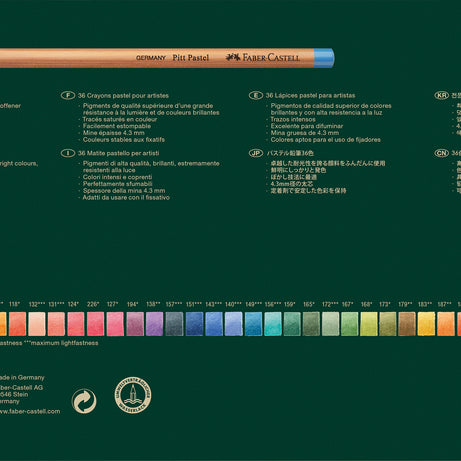Click the 'GERMANY' text on pencil
The width and height of the screenshot is (461, 461).
pyautogui.click(x=151, y=58)
